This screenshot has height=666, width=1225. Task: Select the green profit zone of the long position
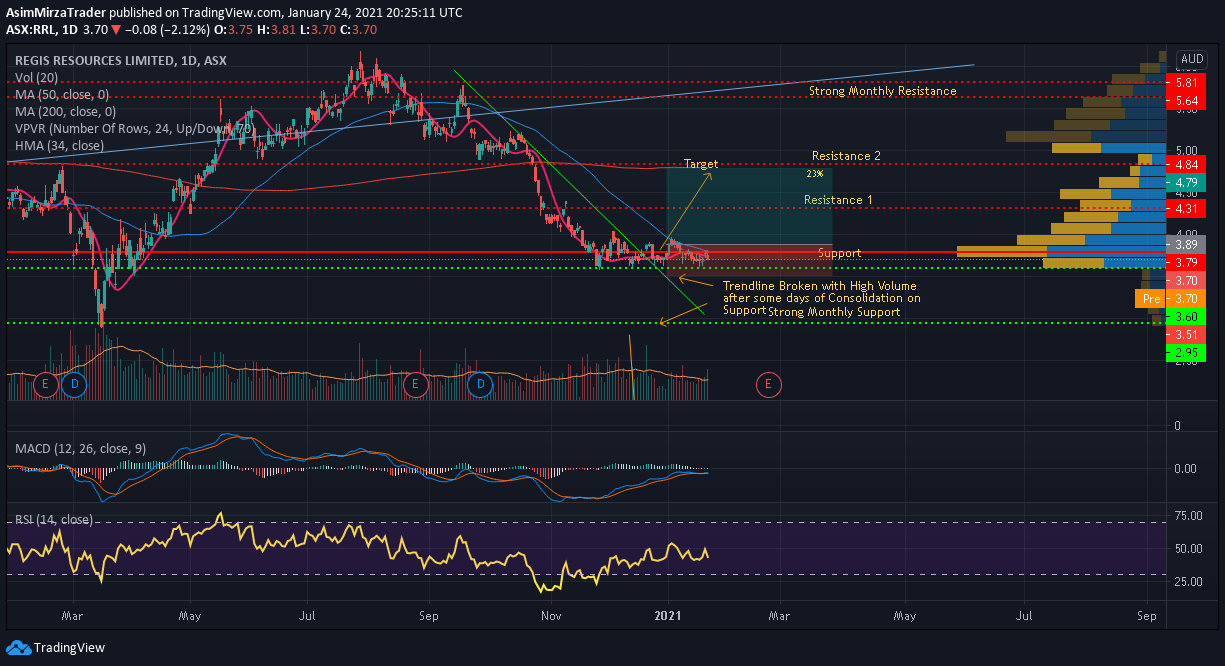point(749,206)
